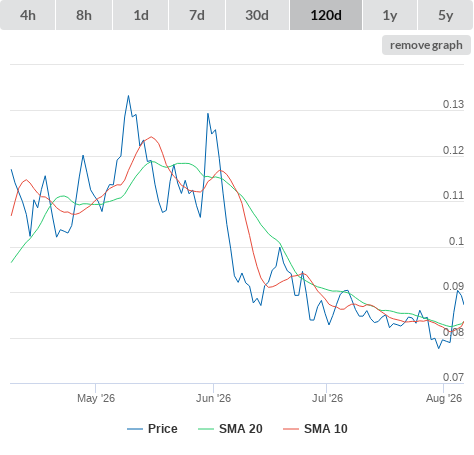Click the Jun '26 axis tick label
This screenshot has width=474, height=455.
coord(213,398)
